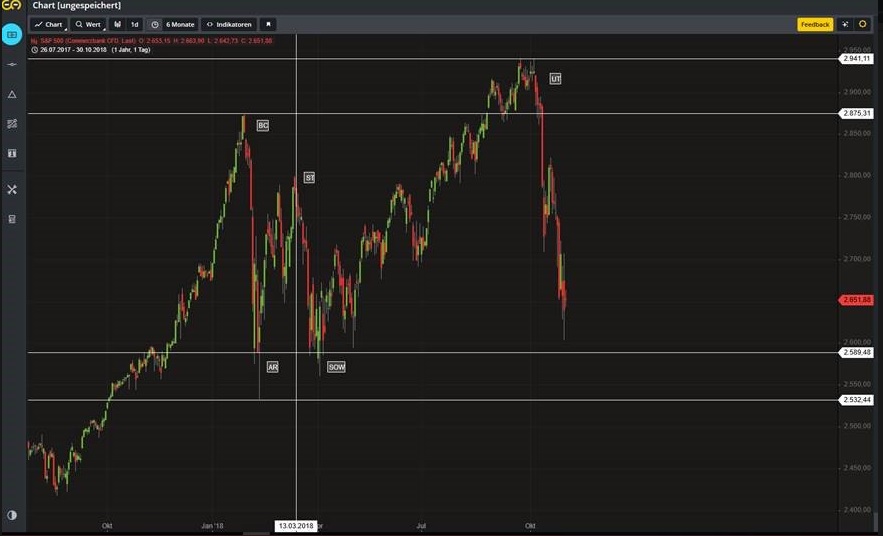The width and height of the screenshot is (883, 536).
Task: Click the sparkle magic icon beside Feedback
Action: tap(845, 24)
